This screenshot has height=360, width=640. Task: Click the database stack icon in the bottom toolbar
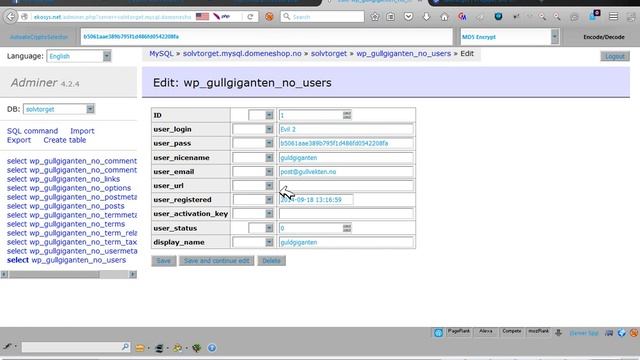(x=159, y=348)
